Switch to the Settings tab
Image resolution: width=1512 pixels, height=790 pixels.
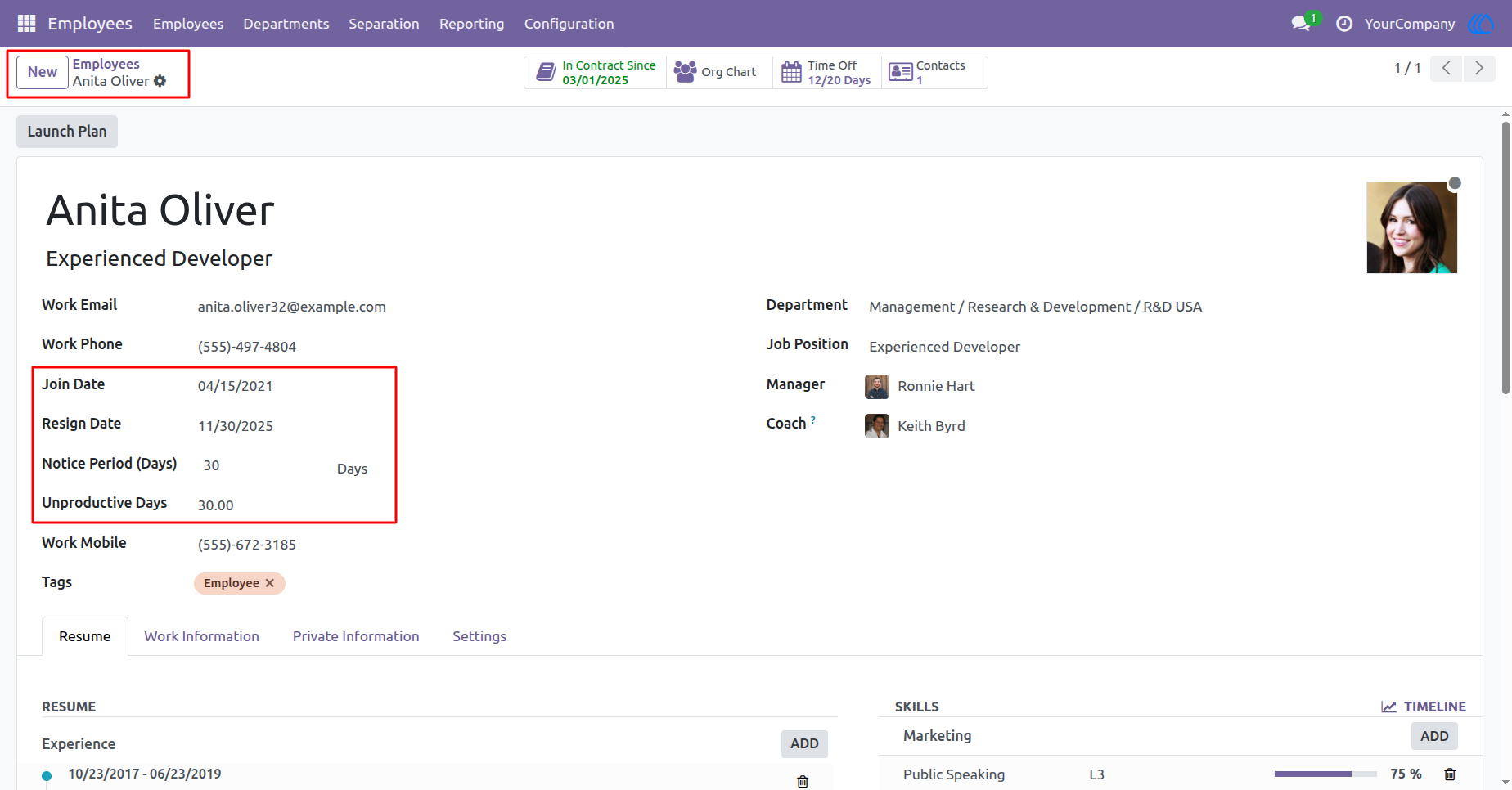pyautogui.click(x=479, y=636)
